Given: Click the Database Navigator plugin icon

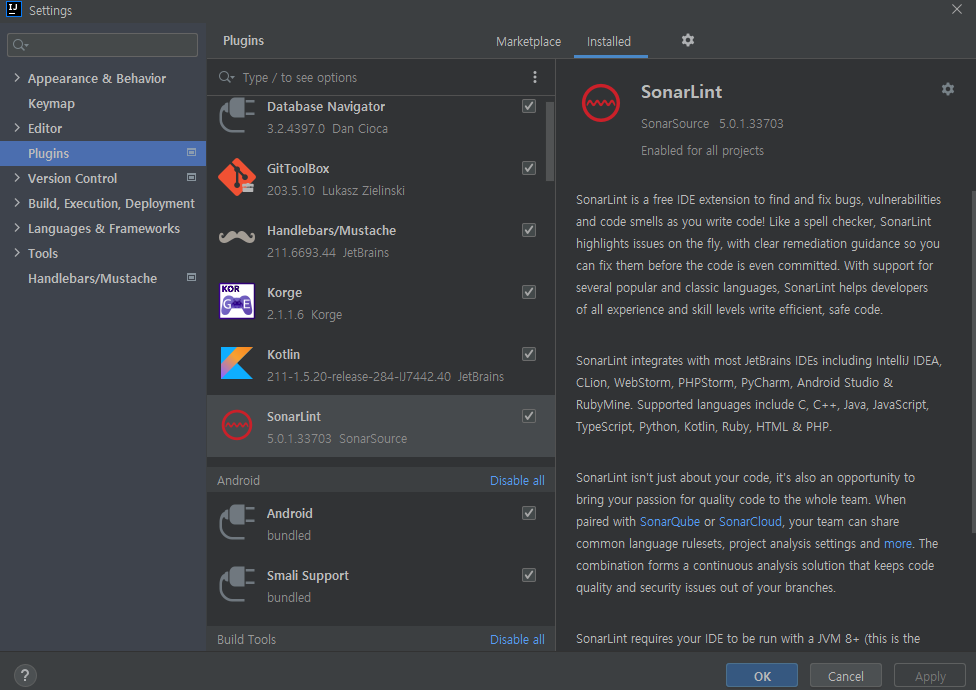Looking at the screenshot, I should point(237,116).
